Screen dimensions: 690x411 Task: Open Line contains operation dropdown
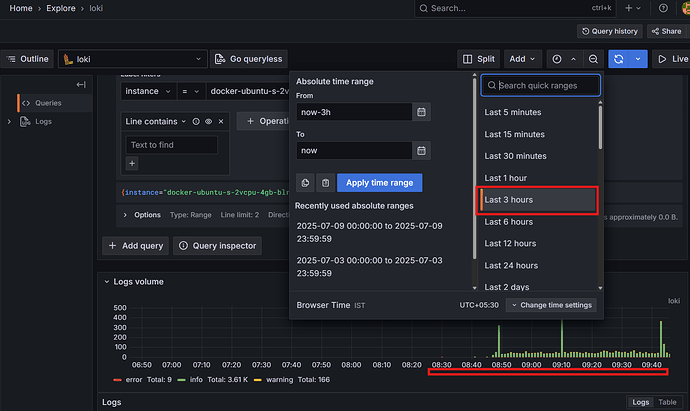(156, 121)
